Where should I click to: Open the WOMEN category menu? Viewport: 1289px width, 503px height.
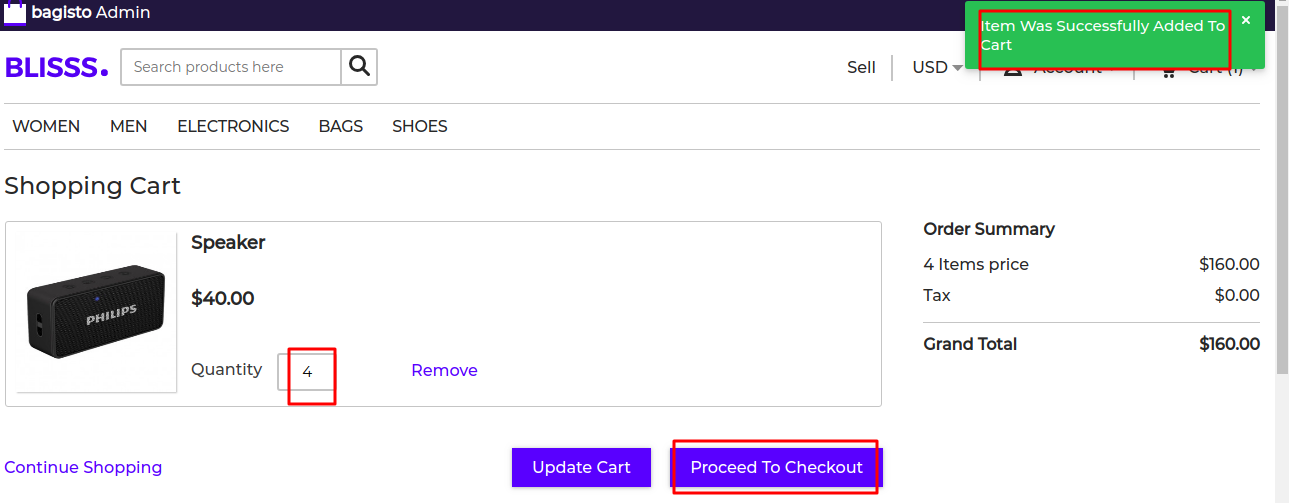pos(46,126)
